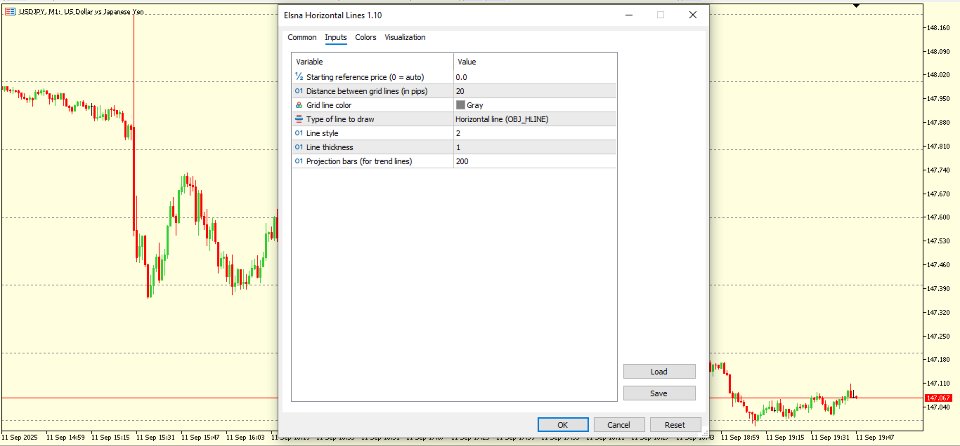
Task: Click the 11 Sep 15:31 time label on chart
Action: [154, 438]
